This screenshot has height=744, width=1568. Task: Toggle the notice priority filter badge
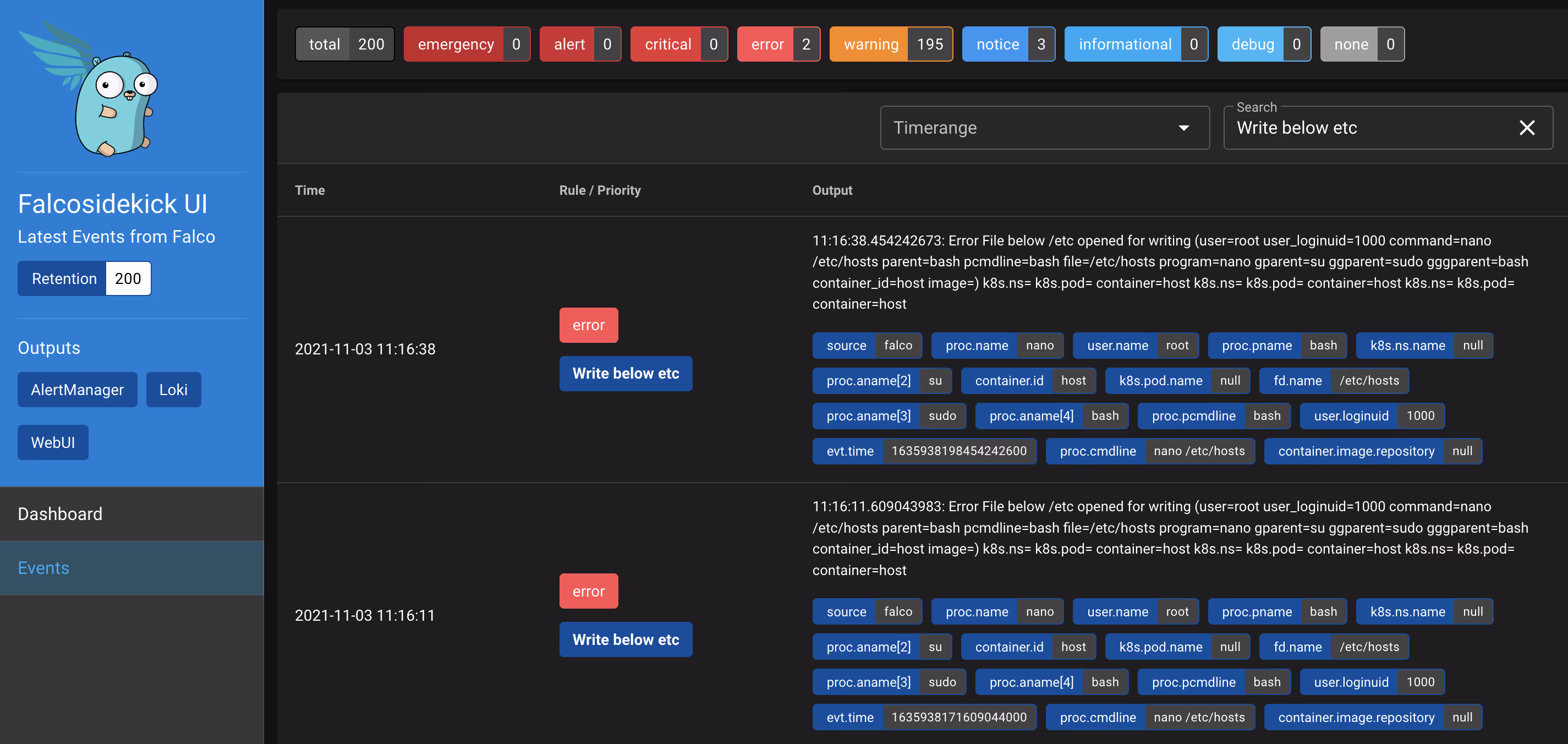pos(1008,44)
